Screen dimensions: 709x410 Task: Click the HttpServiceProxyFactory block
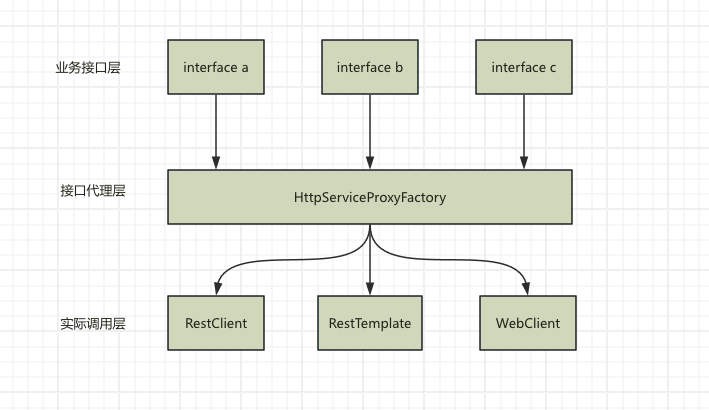coord(370,197)
